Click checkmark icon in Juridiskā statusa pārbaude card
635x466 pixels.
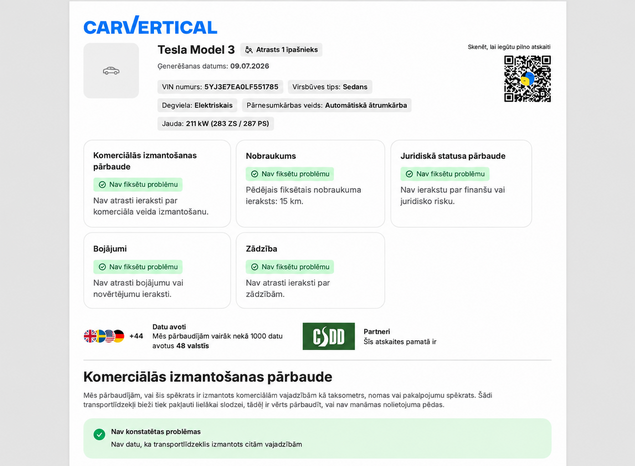[x=409, y=174]
